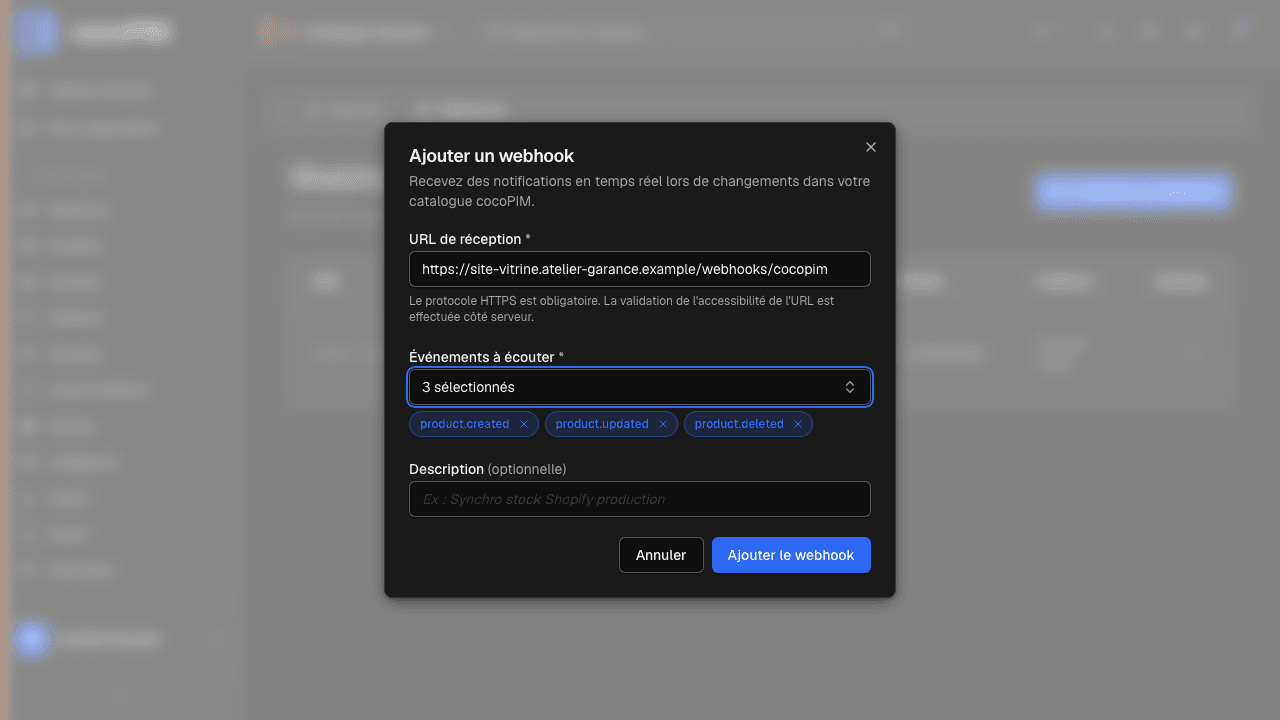The width and height of the screenshot is (1280, 720).
Task: Remove the product.updated event chip
Action: [x=662, y=424]
